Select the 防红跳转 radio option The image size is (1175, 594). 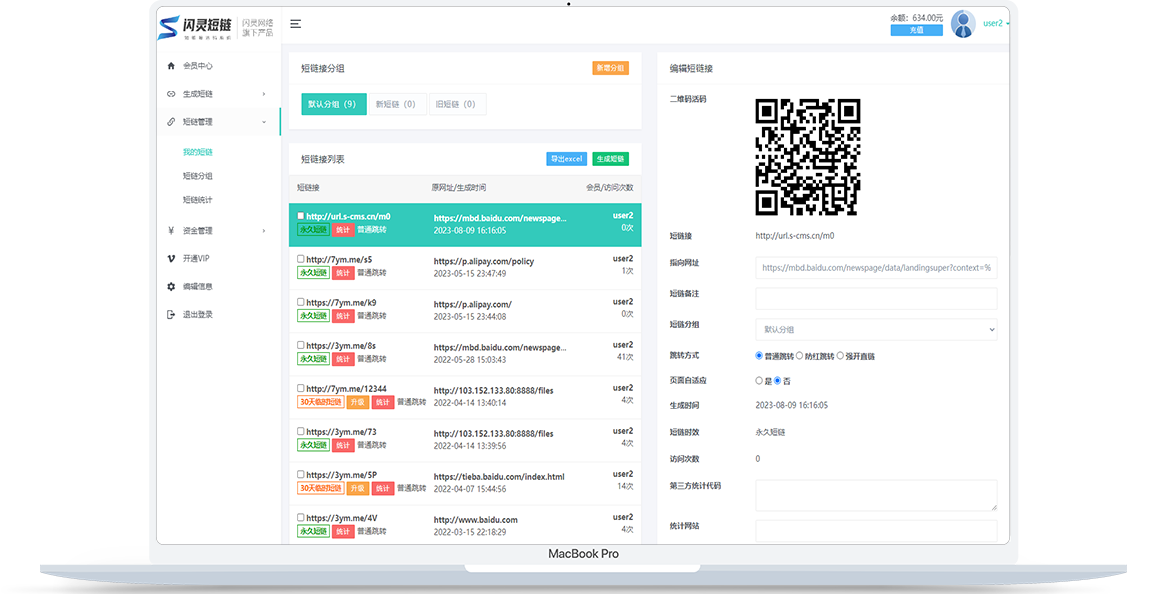point(800,356)
